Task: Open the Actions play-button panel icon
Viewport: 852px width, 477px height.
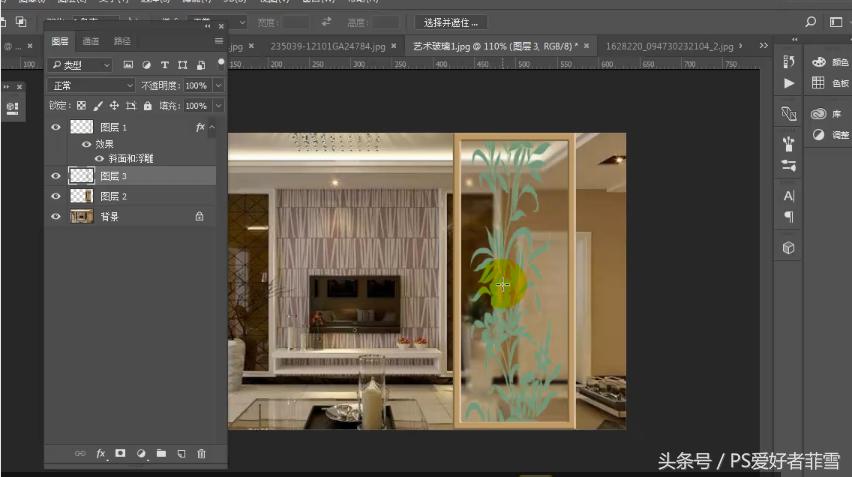Action: (789, 83)
